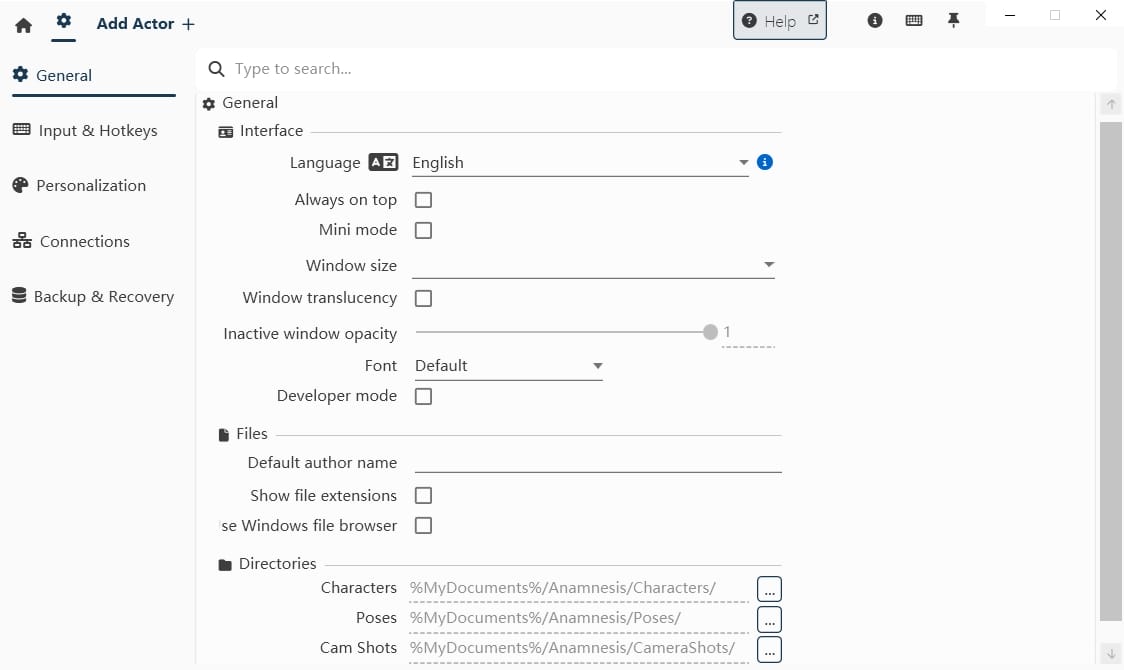The height and width of the screenshot is (670, 1124).
Task: Click the Help button
Action: pos(780,21)
